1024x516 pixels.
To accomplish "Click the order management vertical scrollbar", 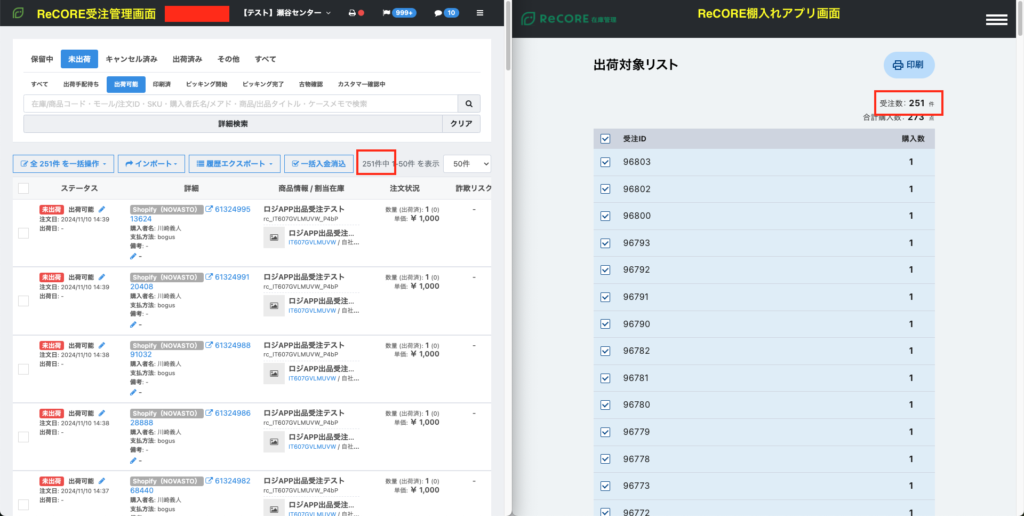I will (508, 36).
